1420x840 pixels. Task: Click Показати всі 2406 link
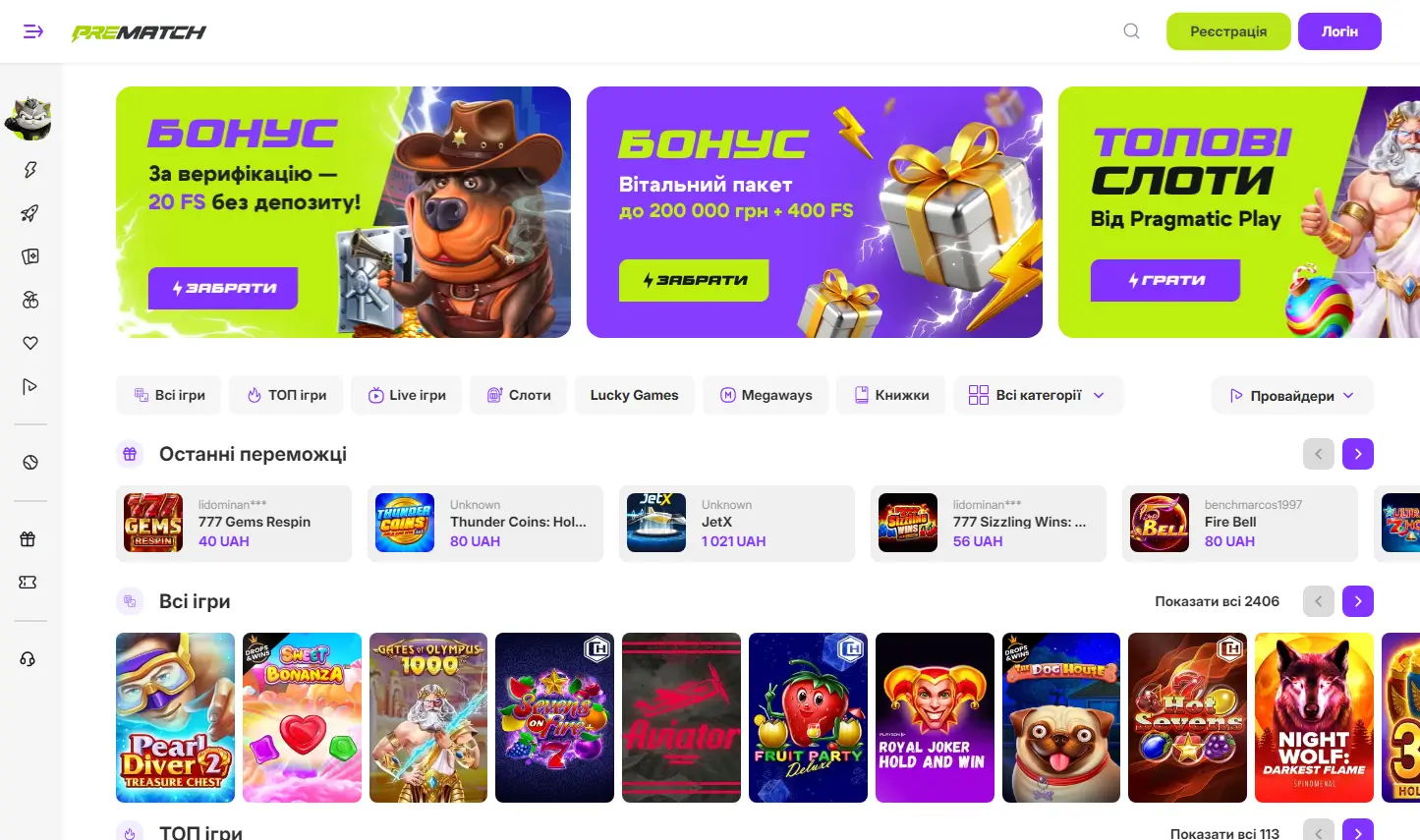[1217, 601]
